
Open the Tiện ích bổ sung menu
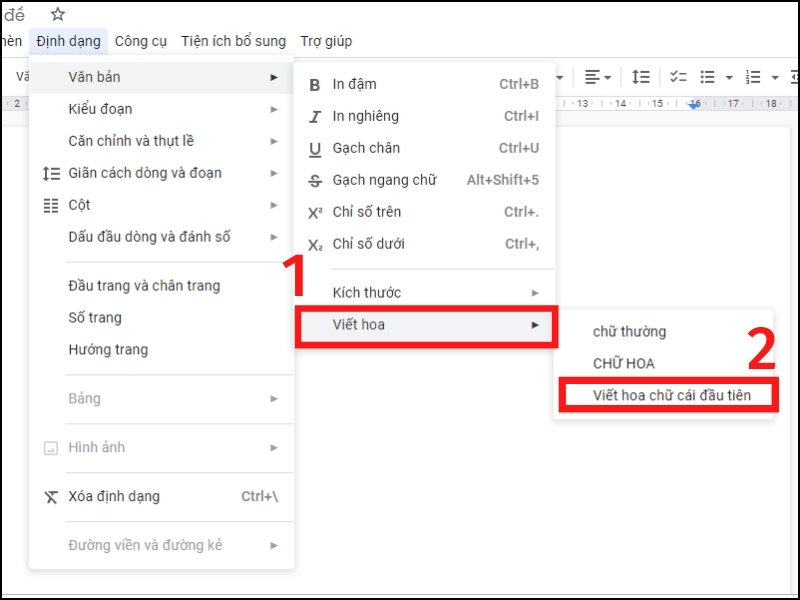[x=233, y=41]
